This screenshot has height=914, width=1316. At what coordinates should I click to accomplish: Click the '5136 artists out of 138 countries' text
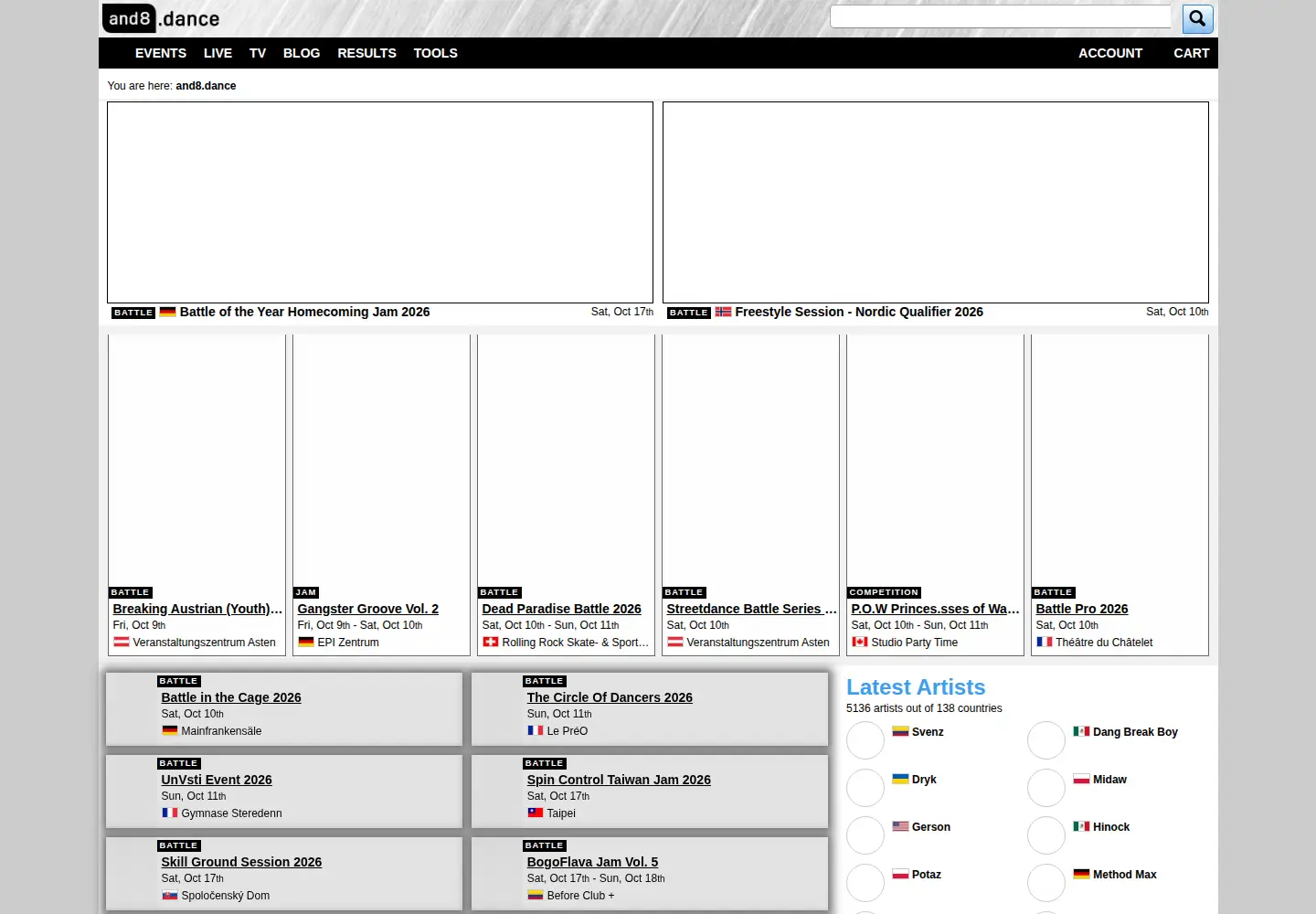point(924,708)
